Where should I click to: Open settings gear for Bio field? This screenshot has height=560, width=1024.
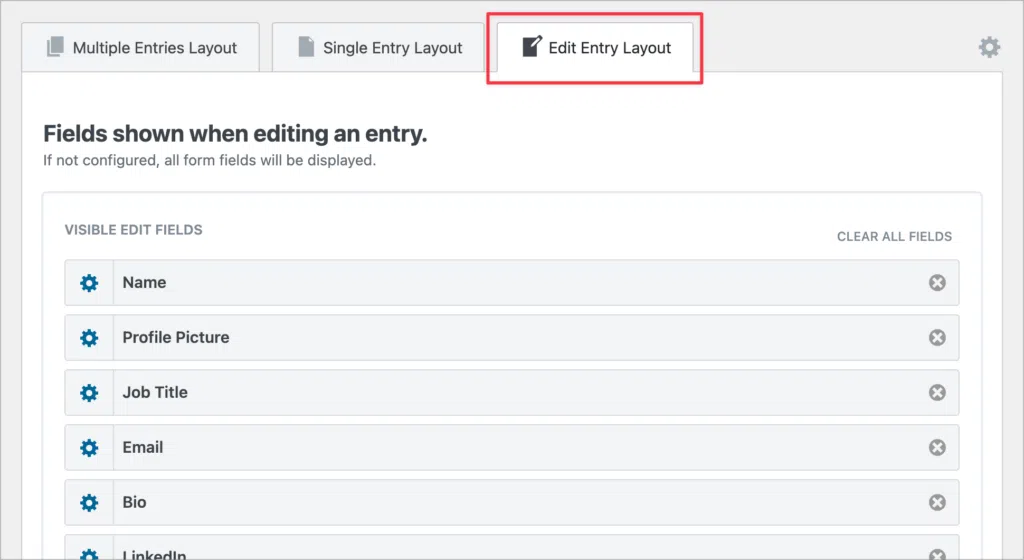[x=89, y=502]
